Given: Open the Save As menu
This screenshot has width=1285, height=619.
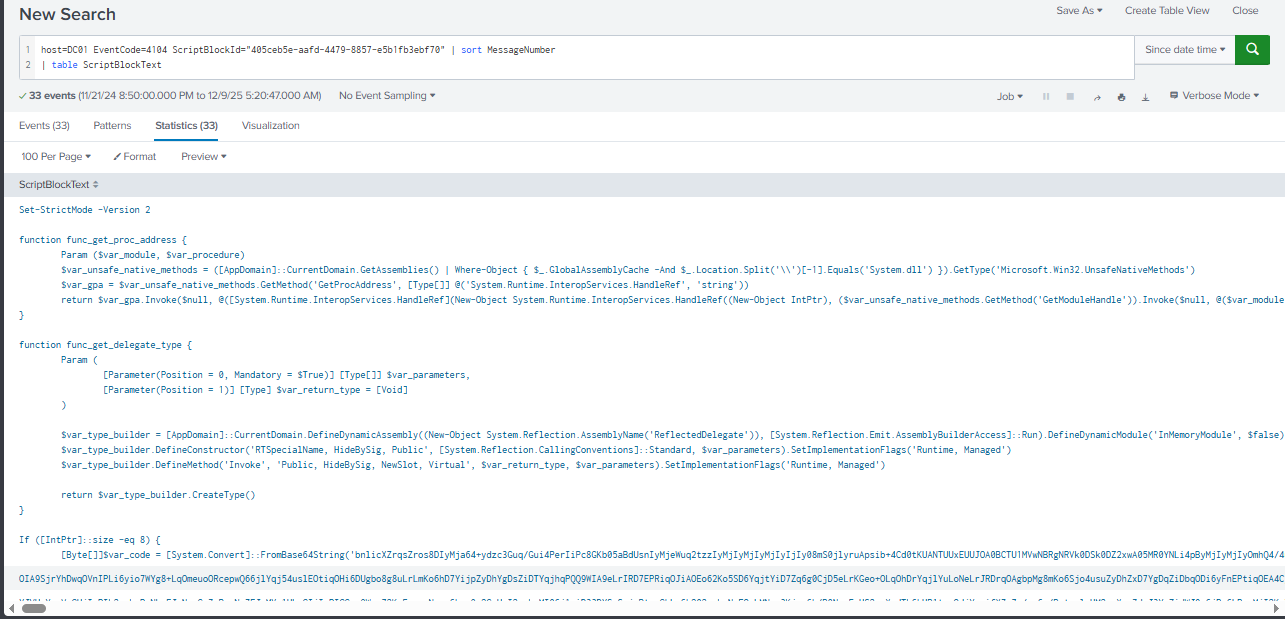Looking at the screenshot, I should point(1079,11).
